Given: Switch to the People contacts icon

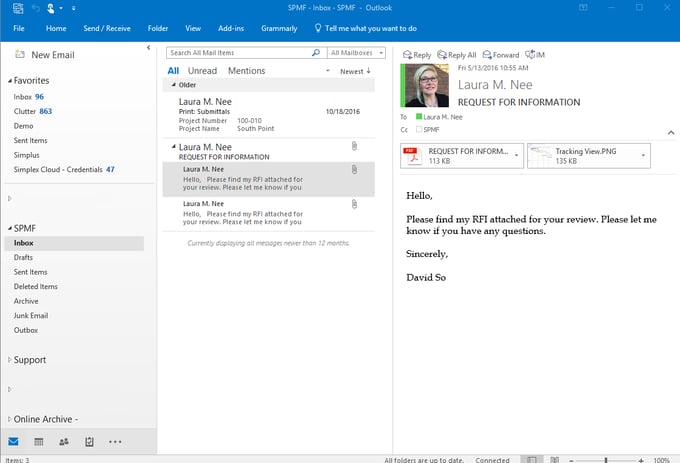Looking at the screenshot, I should point(64,441).
